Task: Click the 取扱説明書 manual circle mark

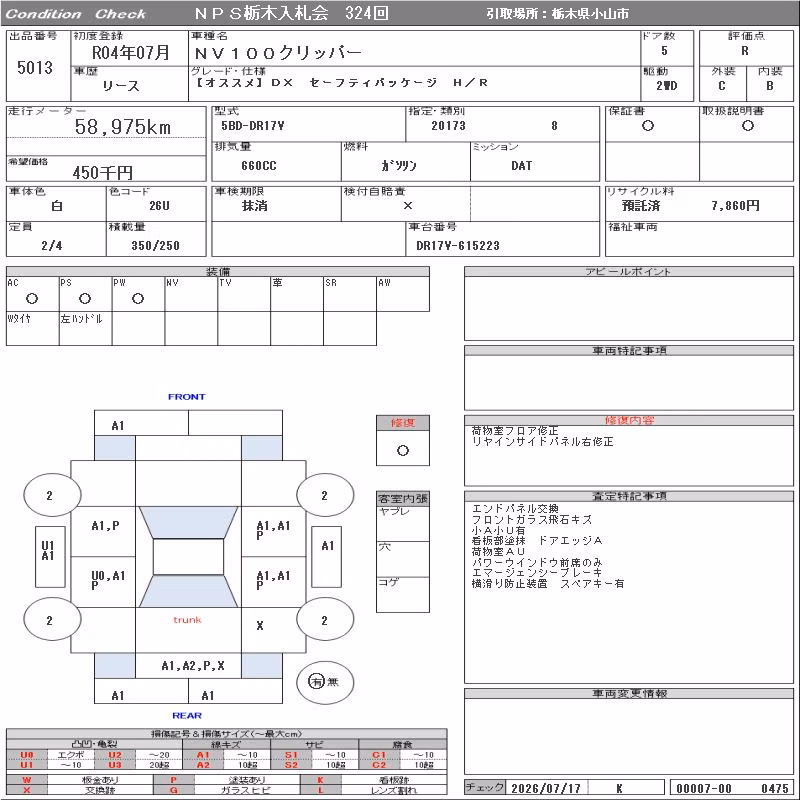Action: point(748,126)
